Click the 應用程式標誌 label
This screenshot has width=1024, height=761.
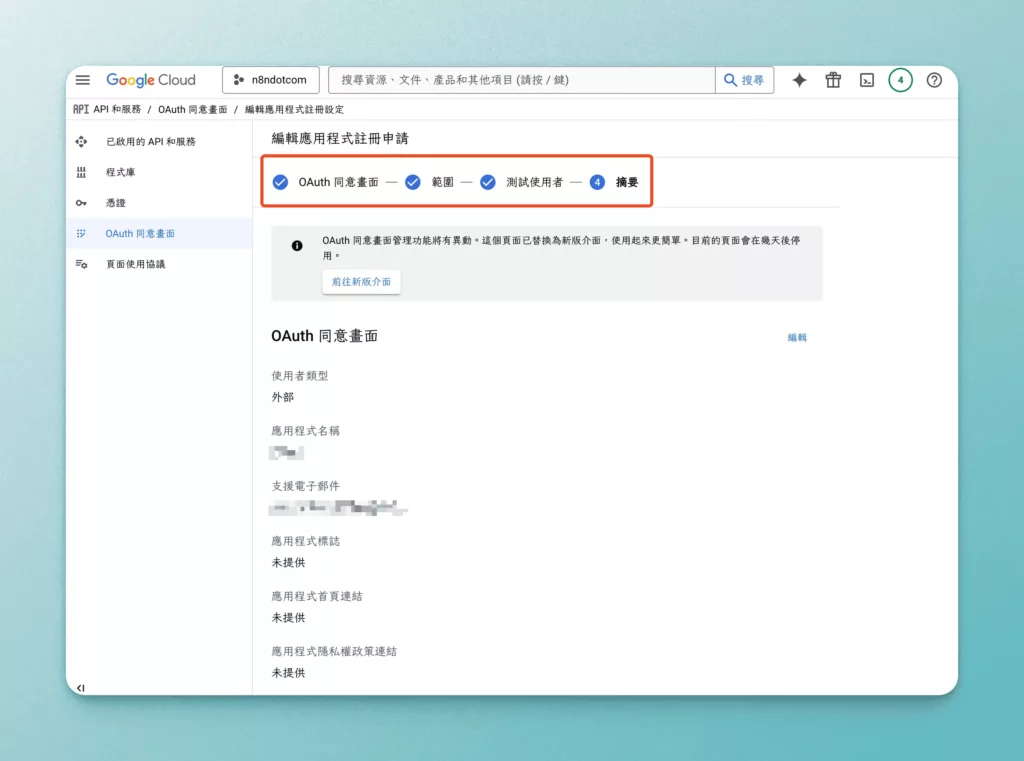(x=306, y=541)
